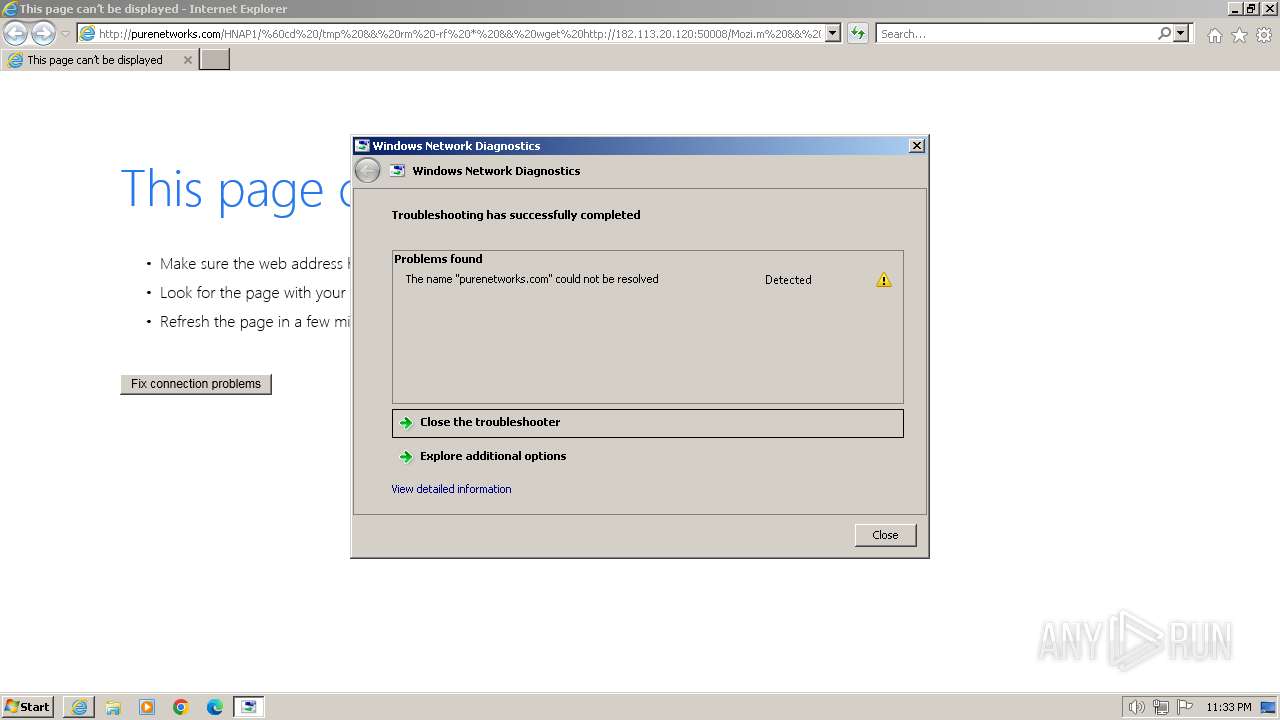Open the Tools gear icon
The image size is (1280, 720).
pyautogui.click(x=1264, y=35)
